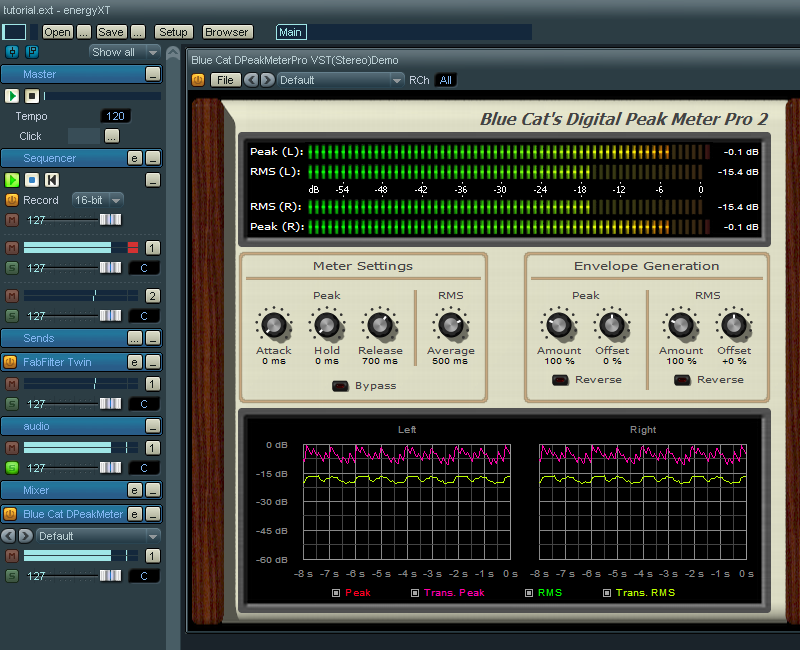Screen dimensions: 800x650
Task: Collapse the Mixer panel
Action: [x=153, y=490]
